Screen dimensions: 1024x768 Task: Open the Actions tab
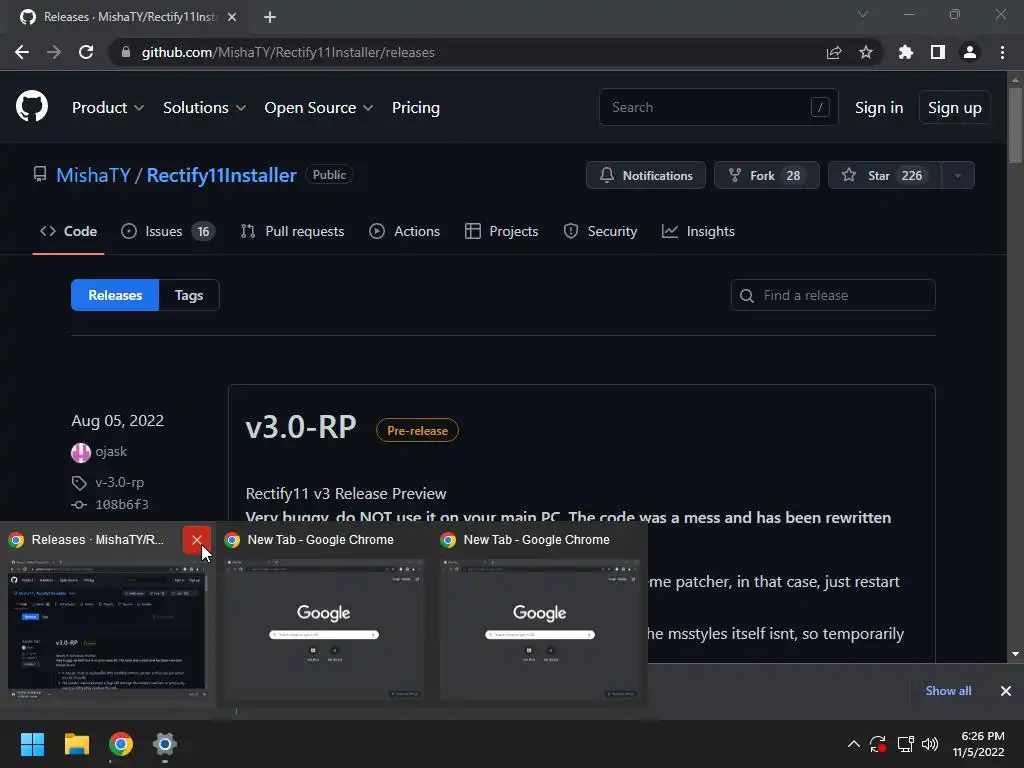(405, 231)
